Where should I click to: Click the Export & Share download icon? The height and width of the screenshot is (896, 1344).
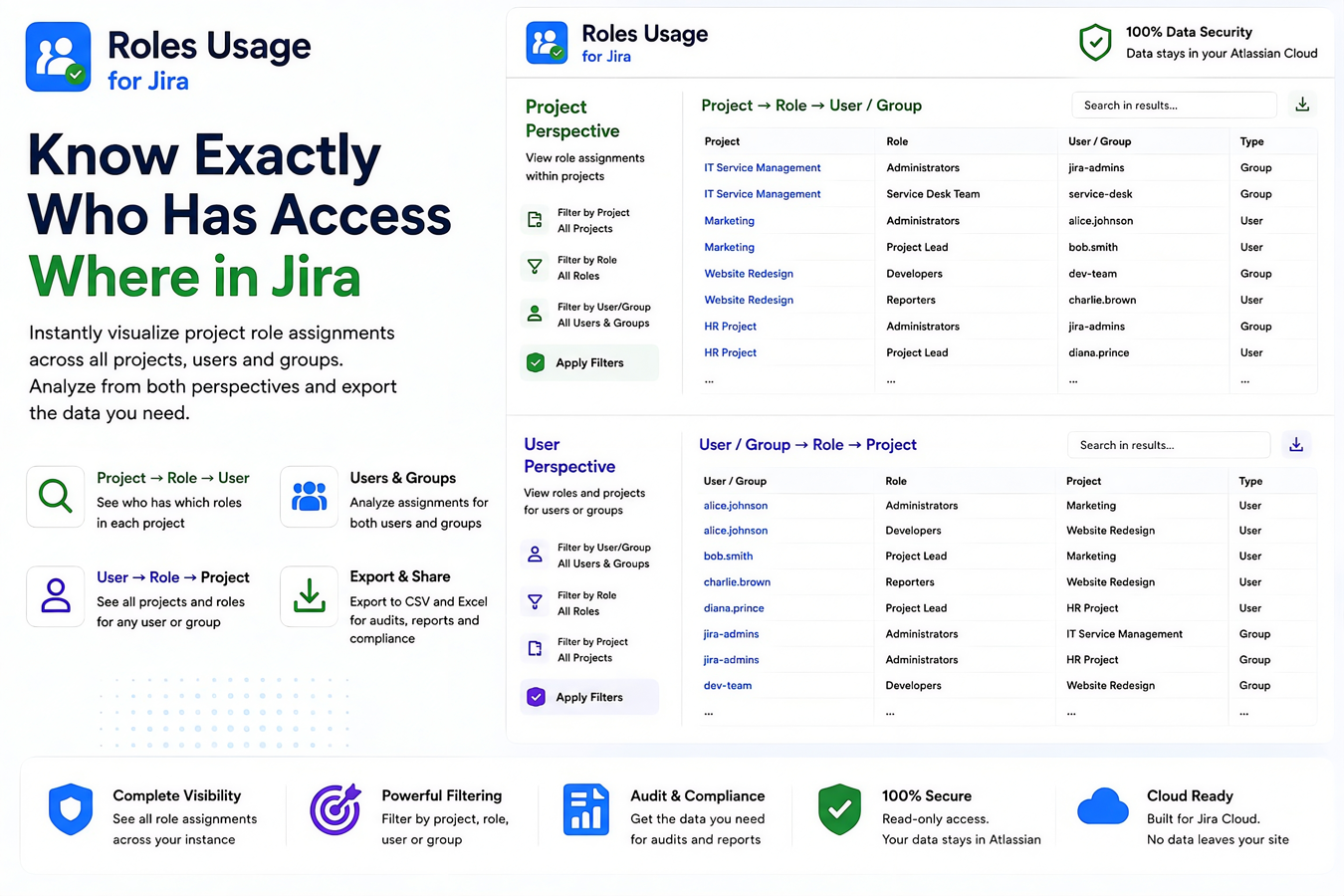tap(309, 596)
